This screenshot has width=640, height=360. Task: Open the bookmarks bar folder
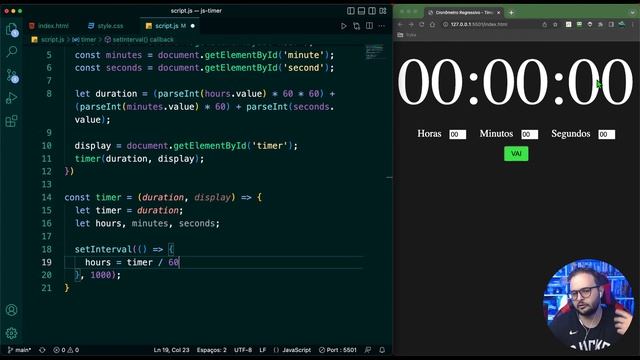point(407,35)
